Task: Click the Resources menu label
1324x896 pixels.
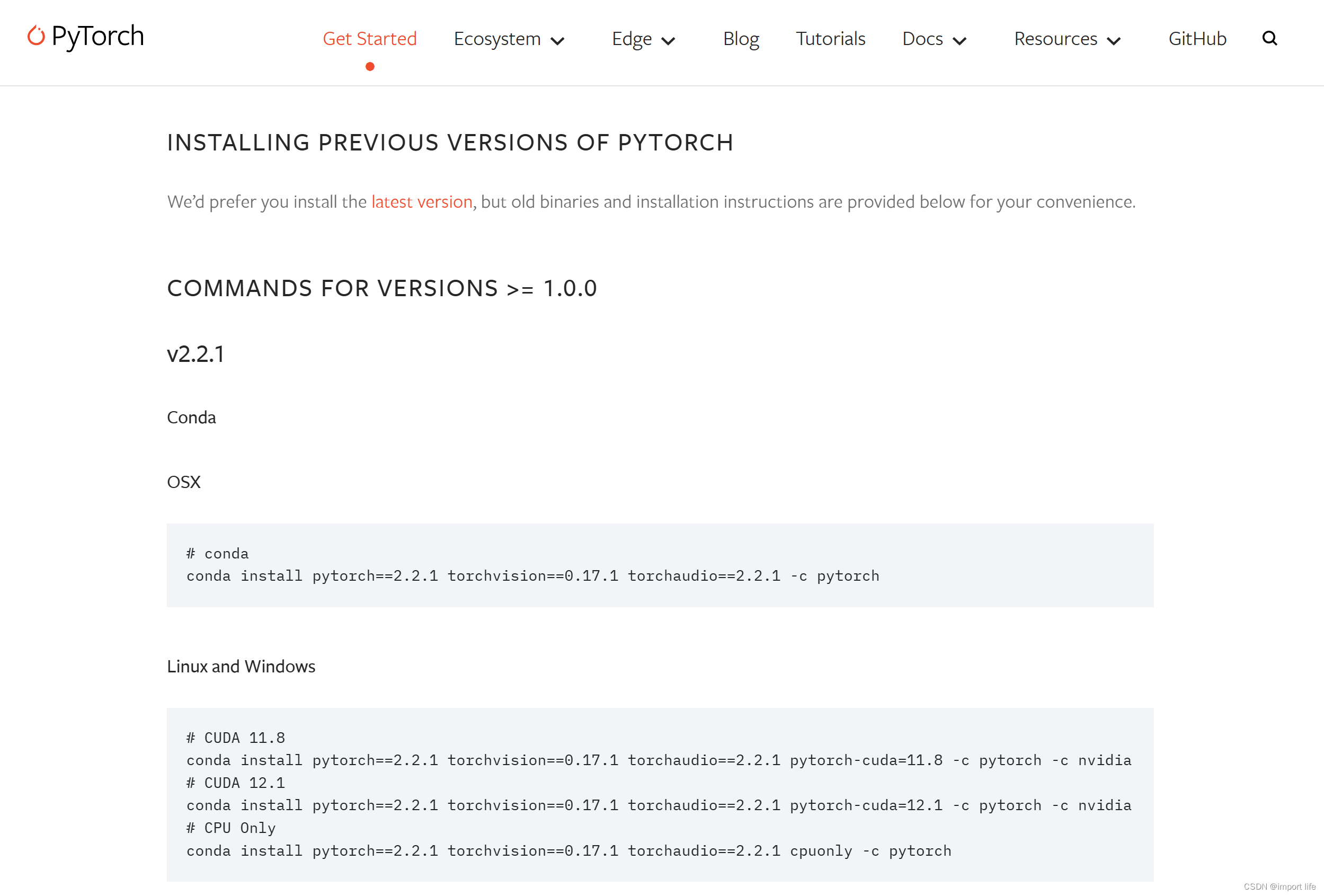Action: pos(1055,39)
